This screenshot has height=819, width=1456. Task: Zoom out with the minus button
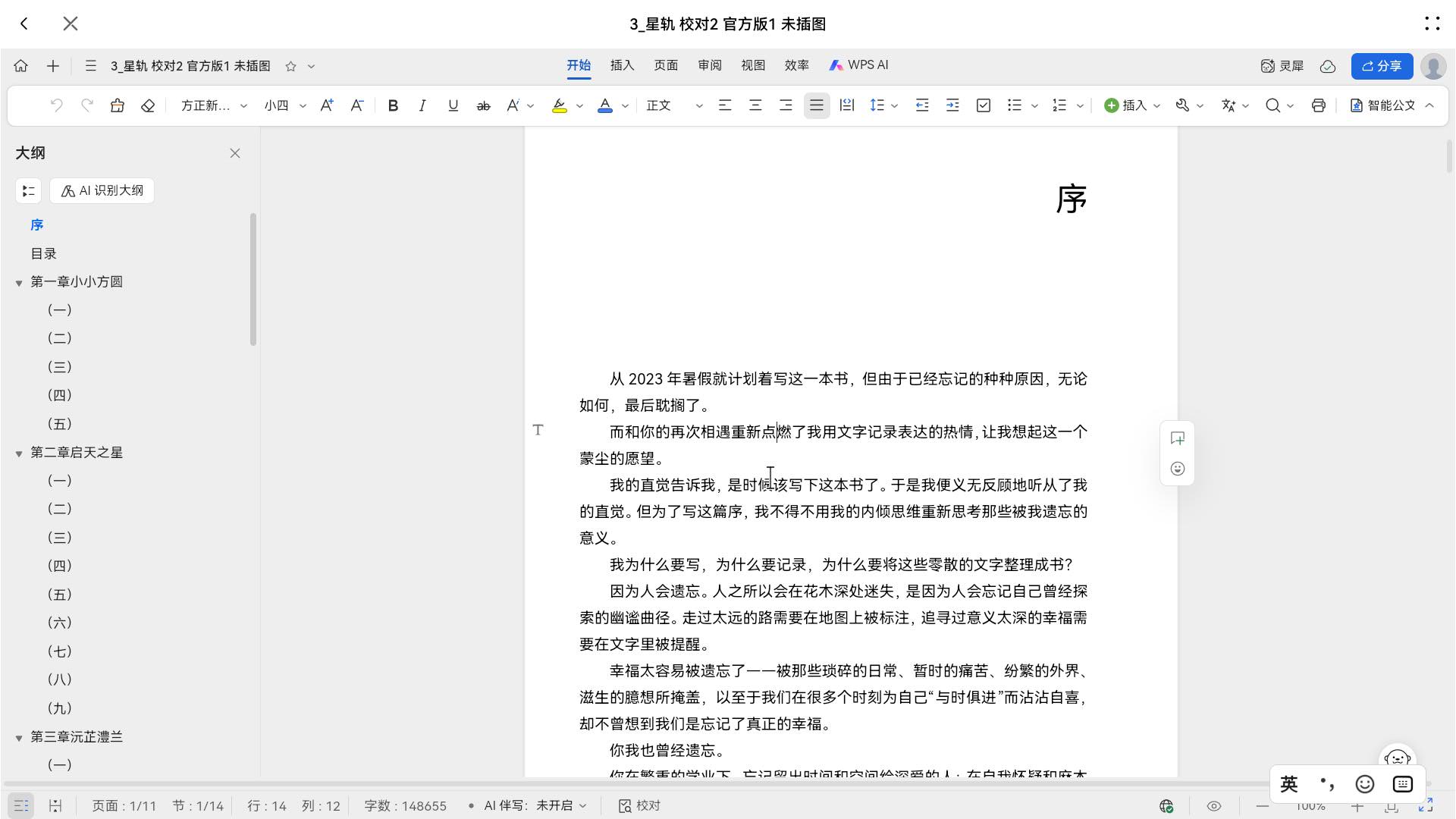pos(1262,806)
